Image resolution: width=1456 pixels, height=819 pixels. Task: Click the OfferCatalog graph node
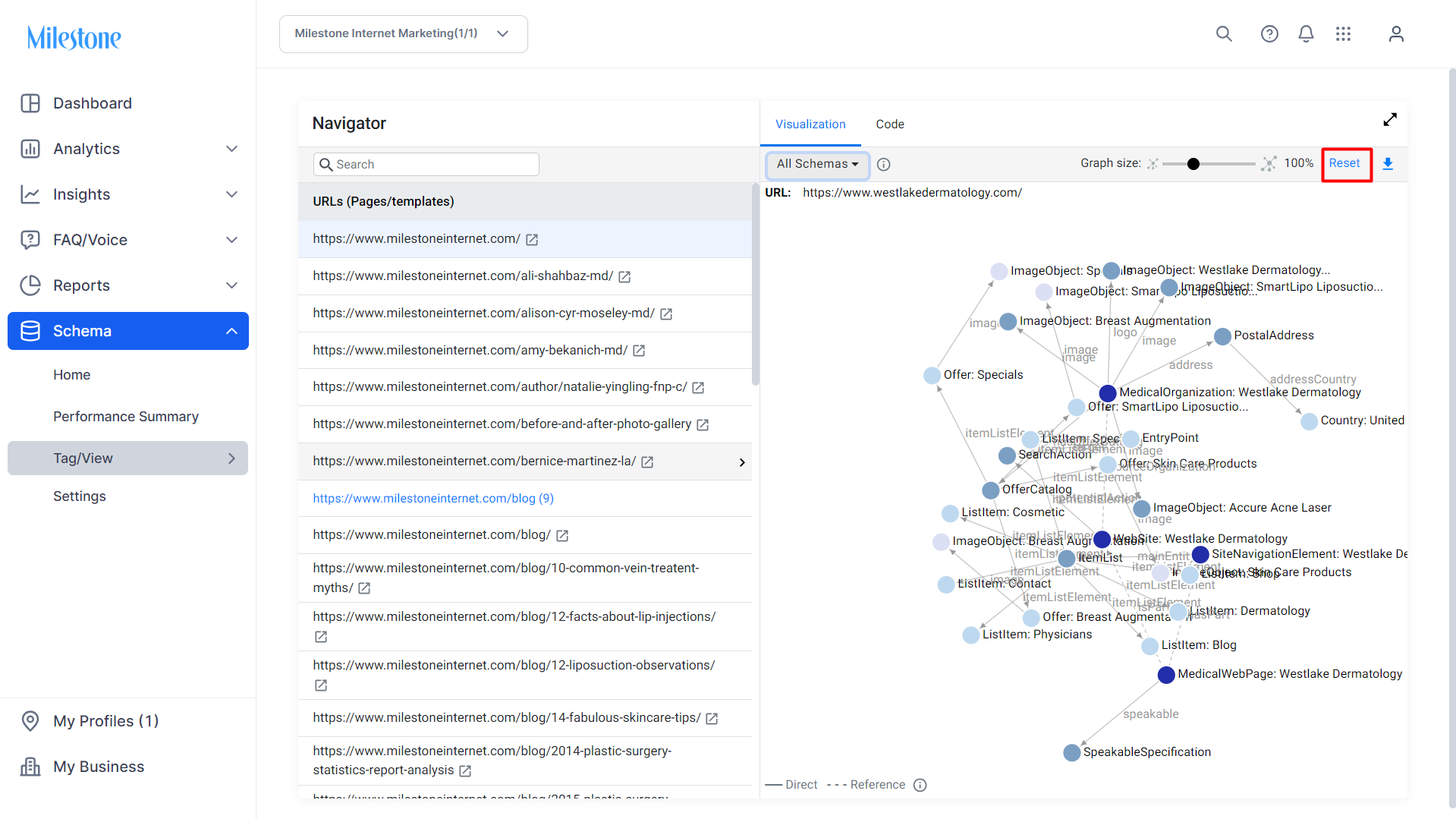[990, 490]
